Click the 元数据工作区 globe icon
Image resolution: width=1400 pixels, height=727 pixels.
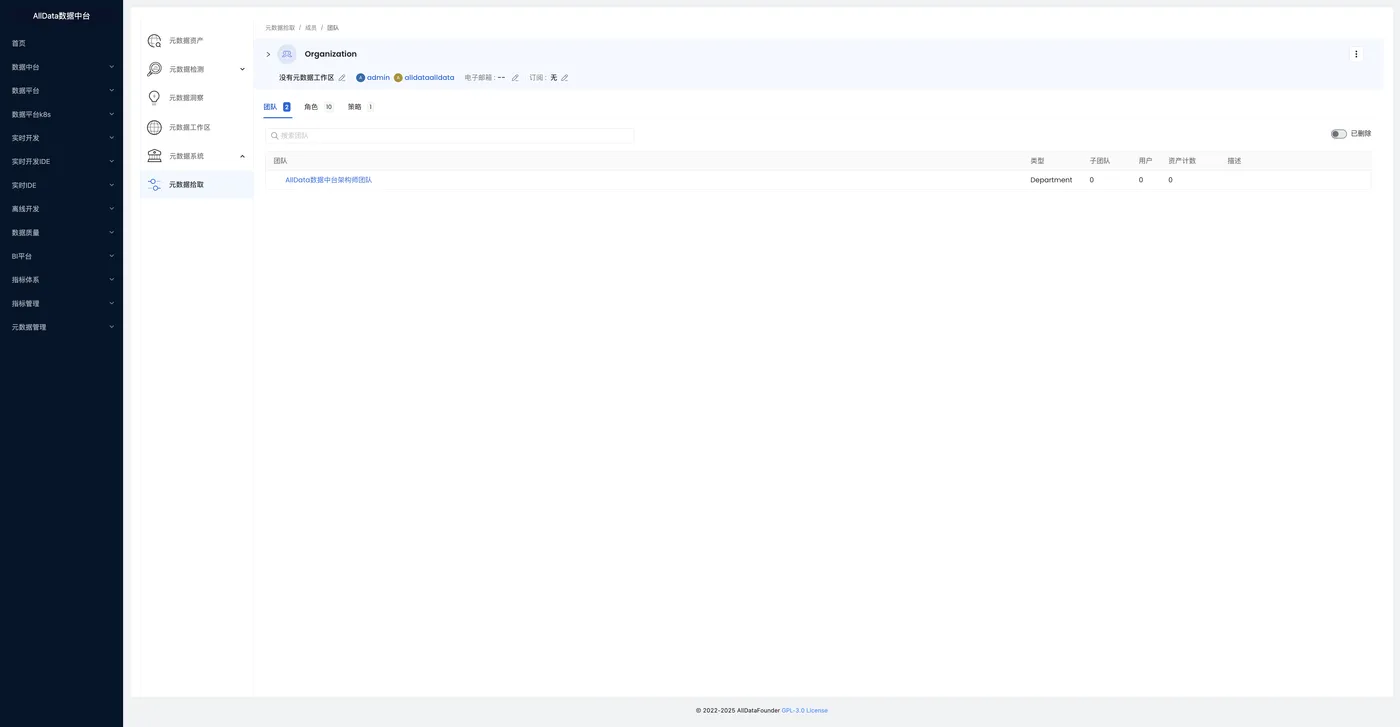tap(154, 127)
